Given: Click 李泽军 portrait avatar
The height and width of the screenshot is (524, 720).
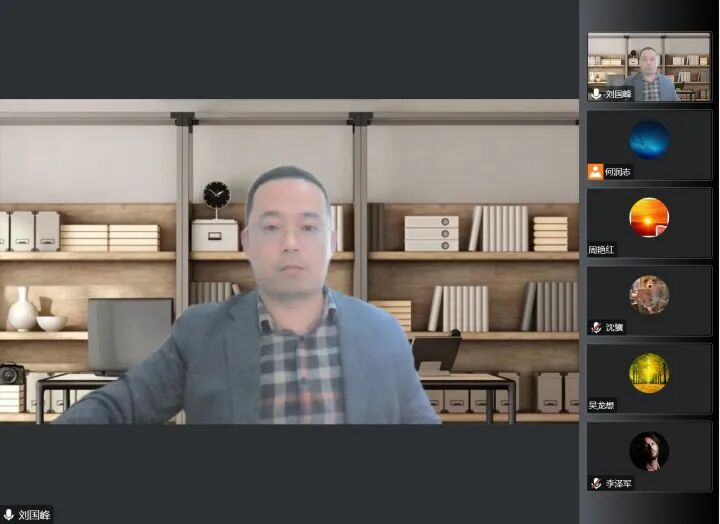Looking at the screenshot, I should [649, 451].
